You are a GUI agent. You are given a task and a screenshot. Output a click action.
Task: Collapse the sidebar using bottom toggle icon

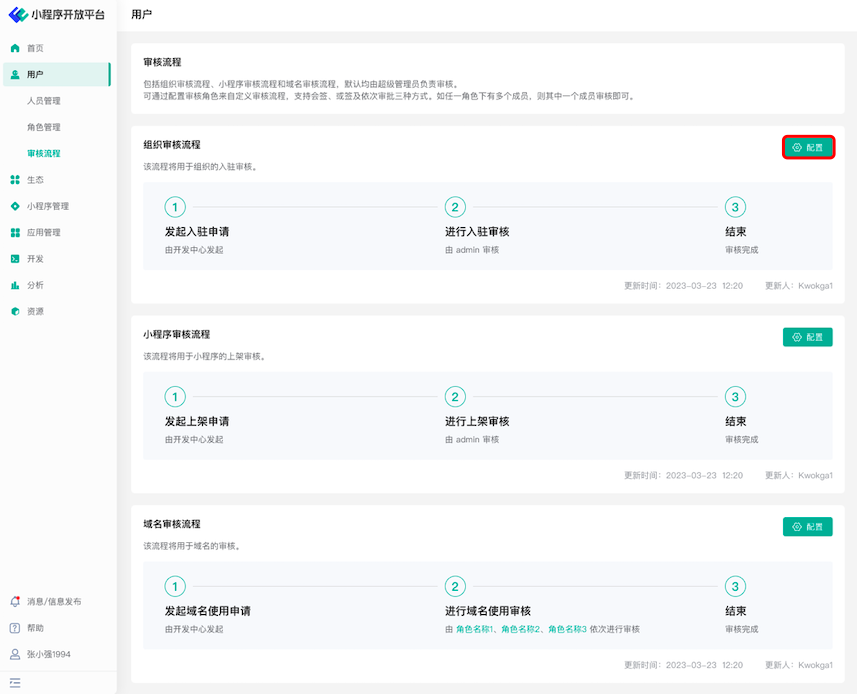[15, 682]
